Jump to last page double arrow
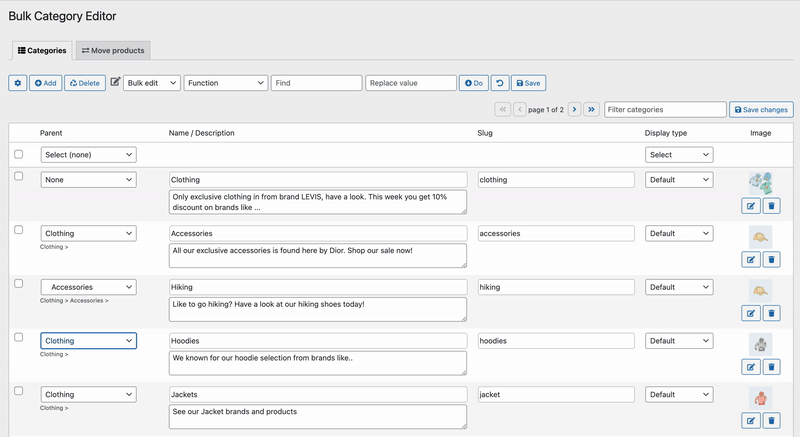Screen dimensions: 800x437 point(591,109)
